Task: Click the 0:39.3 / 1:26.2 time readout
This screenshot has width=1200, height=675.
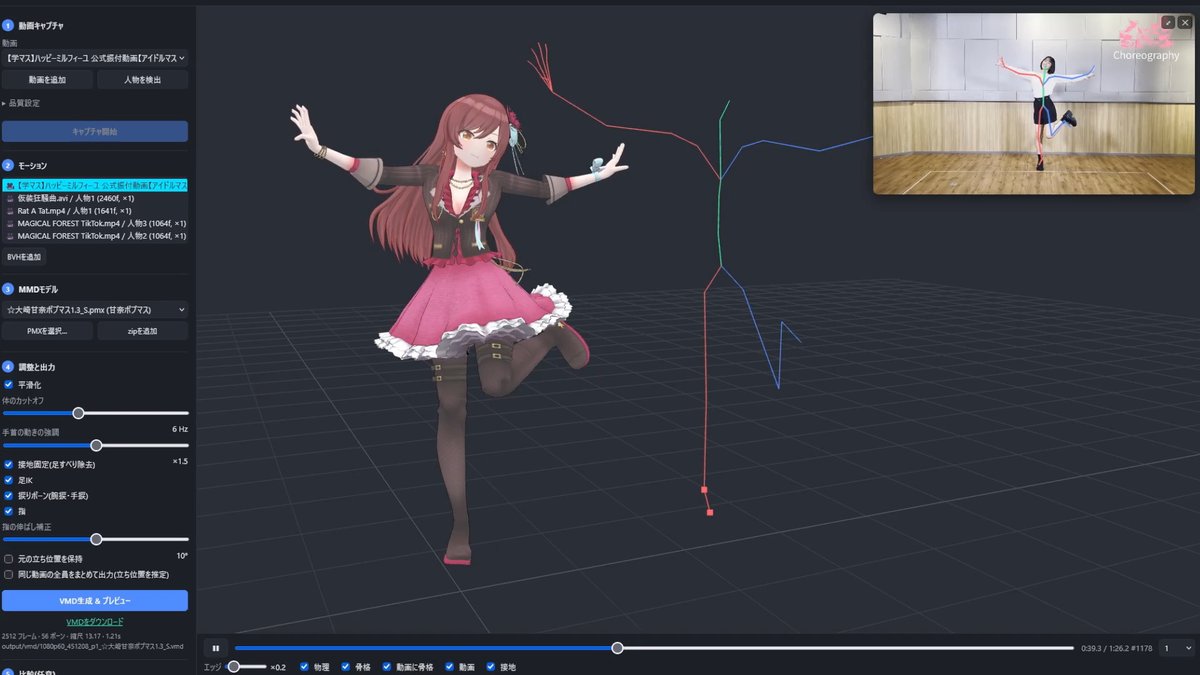Action: (1115, 648)
